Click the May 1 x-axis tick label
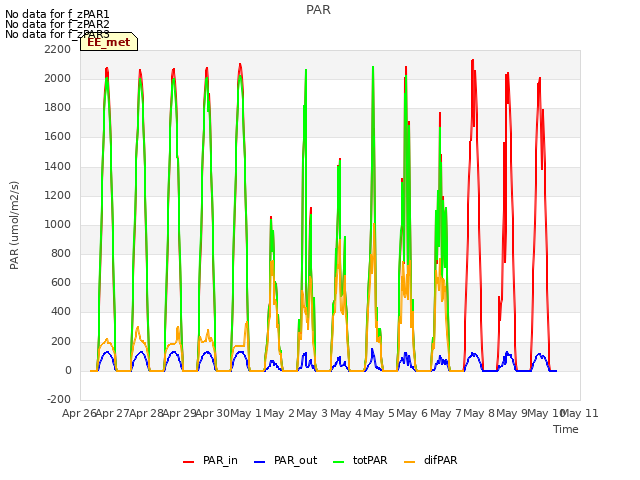The height and width of the screenshot is (480, 640). (x=246, y=413)
